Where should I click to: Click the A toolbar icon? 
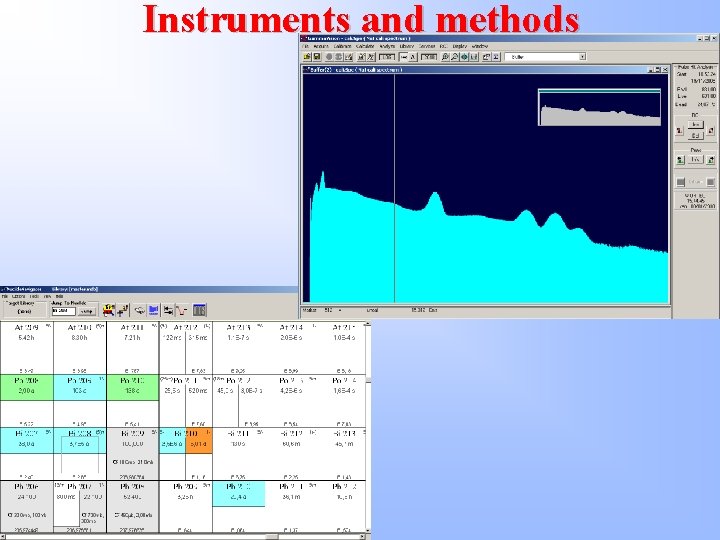tap(413, 57)
